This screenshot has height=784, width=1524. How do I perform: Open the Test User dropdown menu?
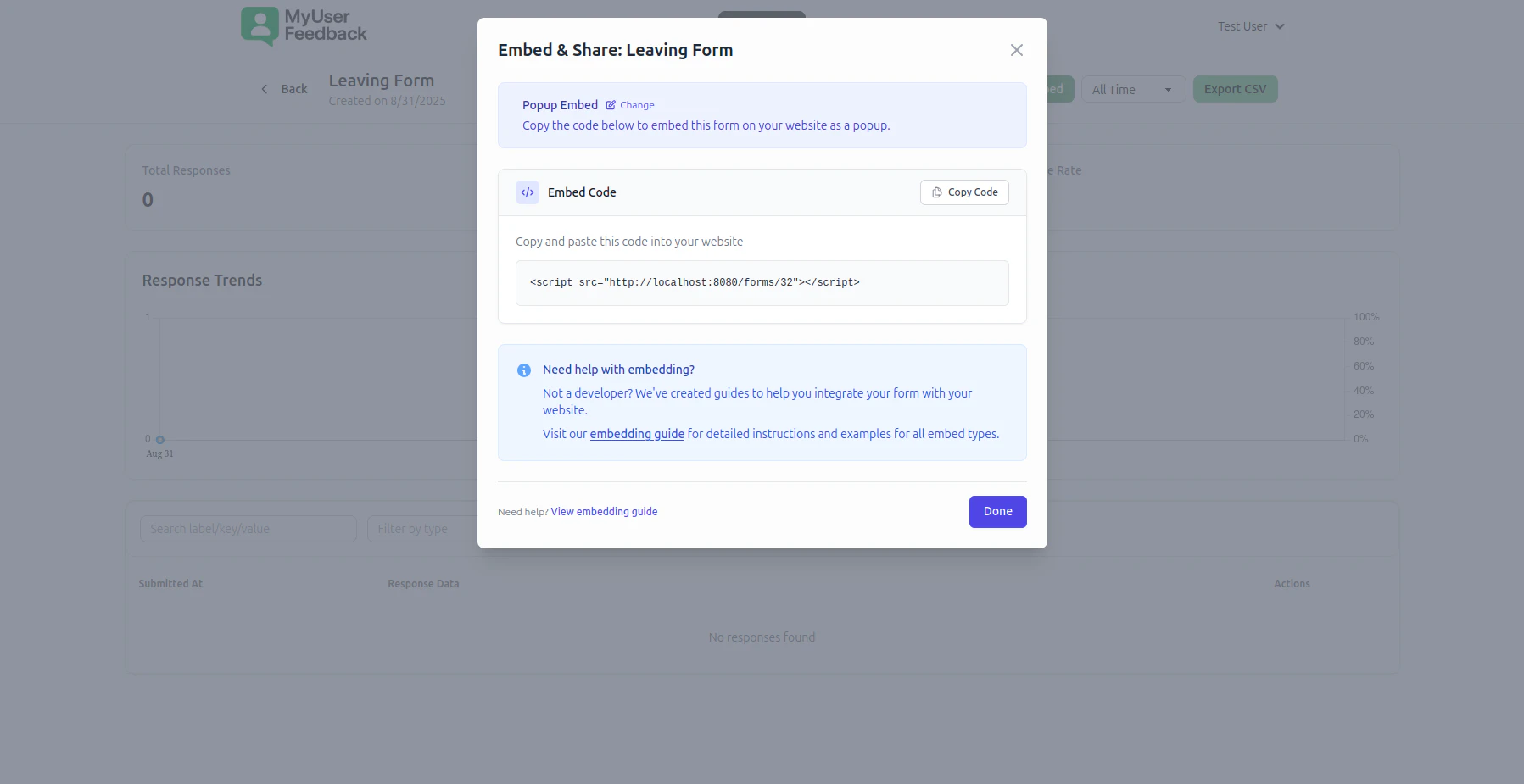1251,26
